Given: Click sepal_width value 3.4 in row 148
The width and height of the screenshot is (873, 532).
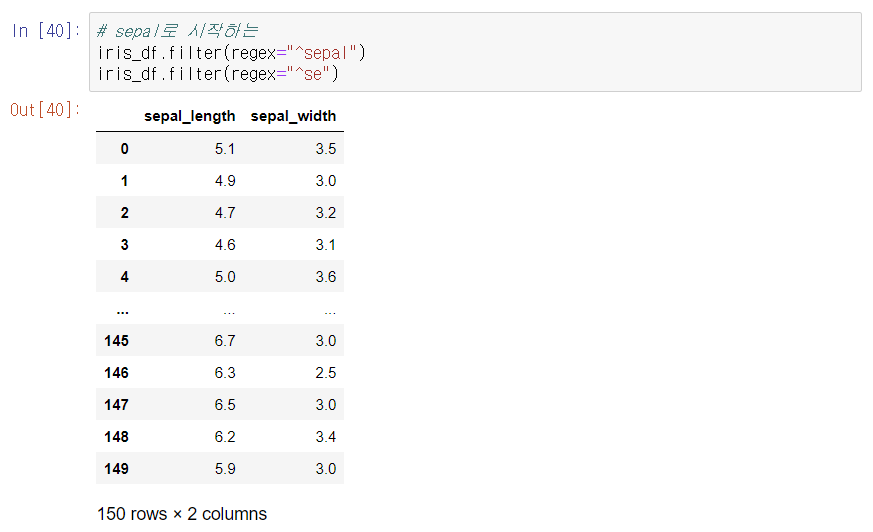Looking at the screenshot, I should tap(326, 437).
